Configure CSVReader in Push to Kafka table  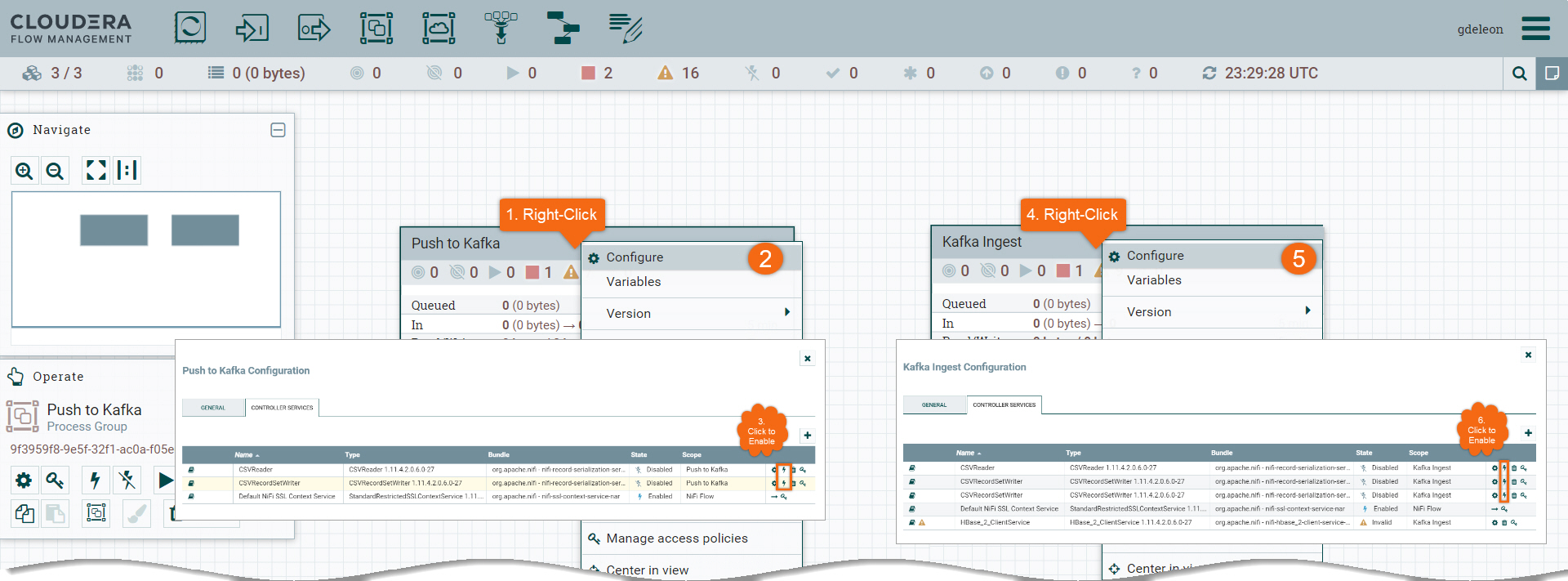coord(774,470)
